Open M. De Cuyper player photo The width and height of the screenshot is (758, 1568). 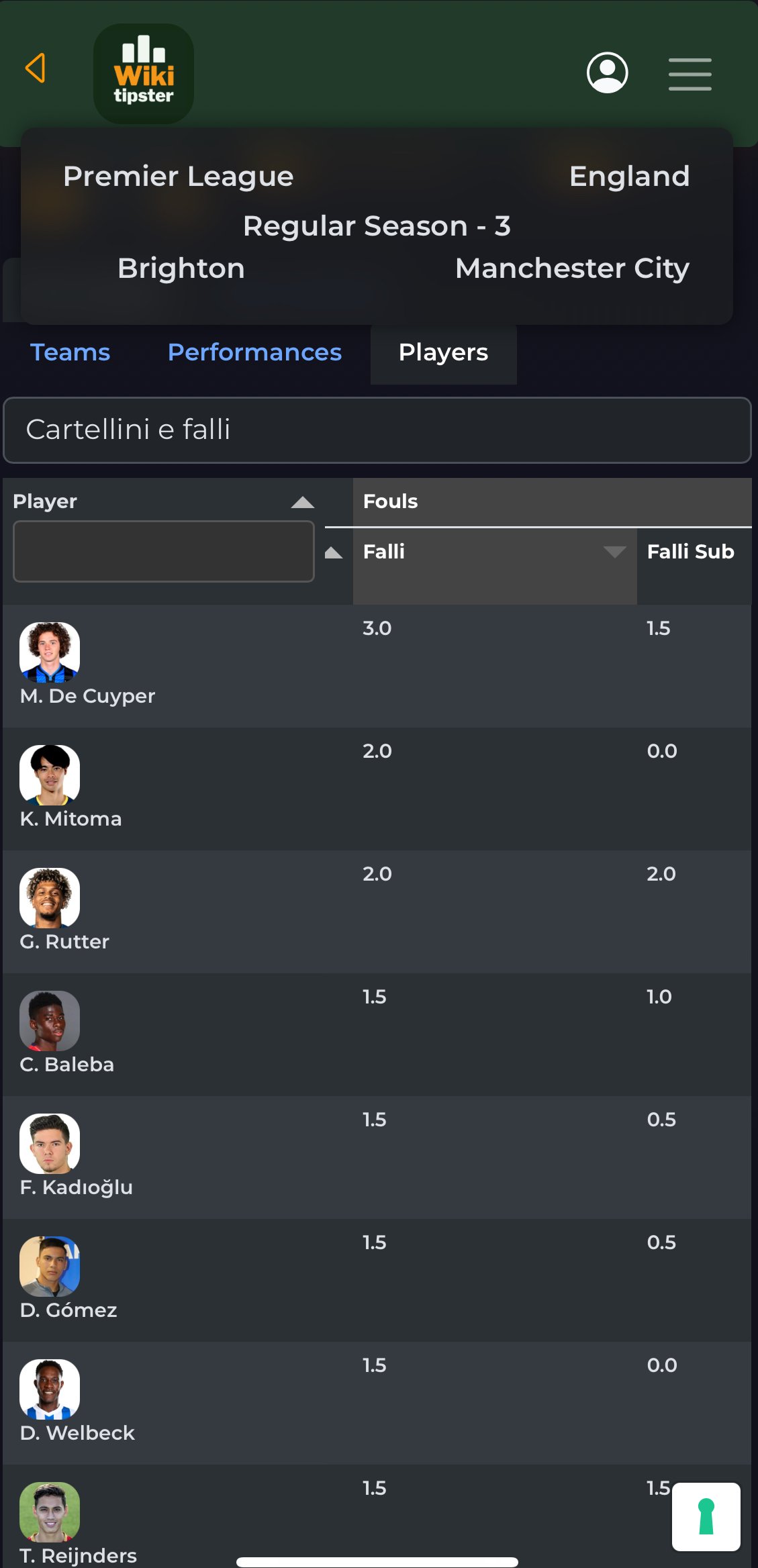pos(50,652)
